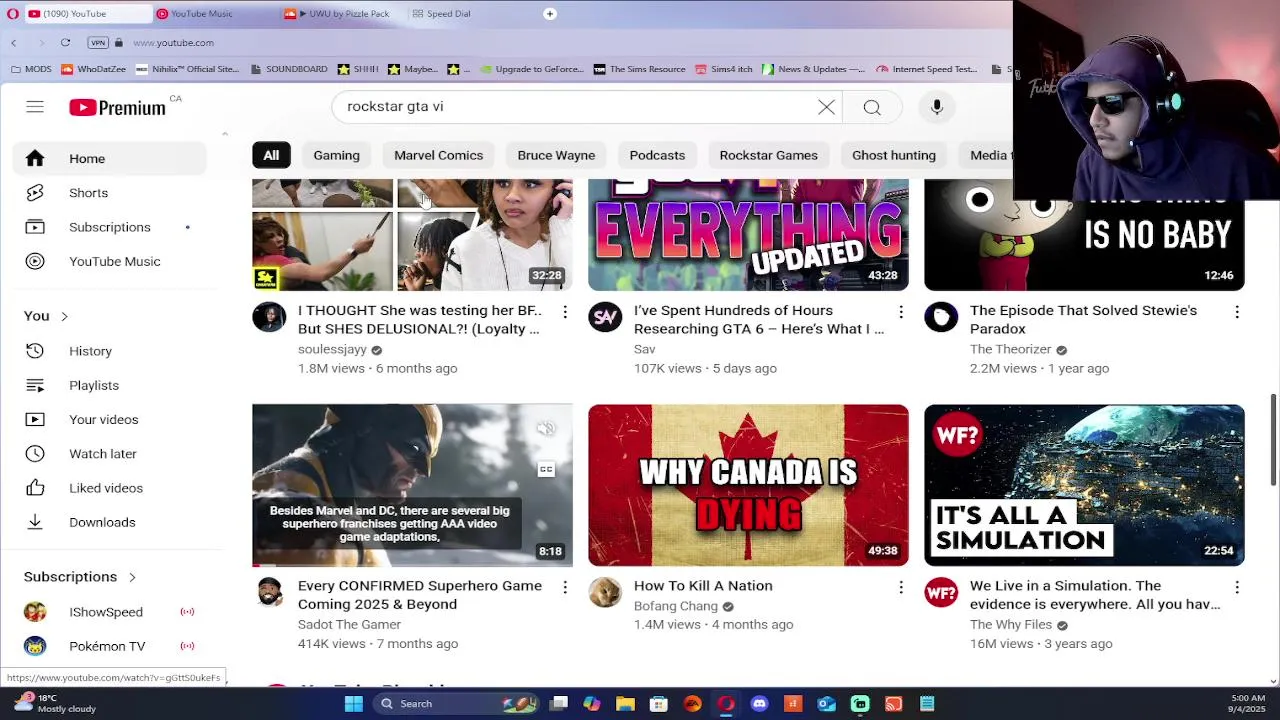The width and height of the screenshot is (1280, 720).
Task: Expand the Subscriptions section header chevron
Action: 131,577
